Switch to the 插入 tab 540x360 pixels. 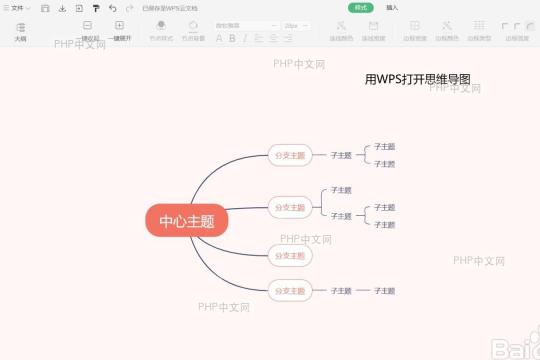(392, 8)
